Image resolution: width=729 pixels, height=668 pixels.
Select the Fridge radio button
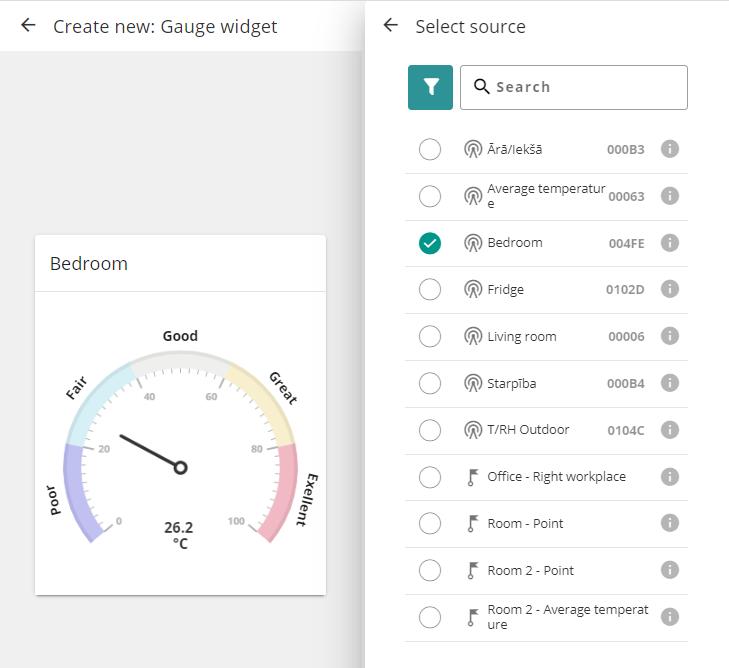(430, 289)
